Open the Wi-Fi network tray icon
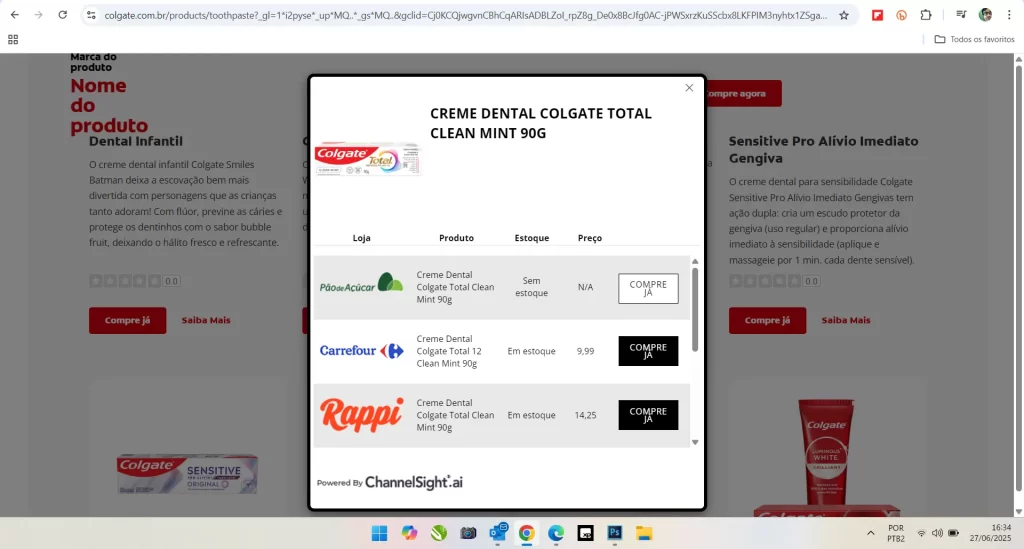The width and height of the screenshot is (1024, 549). 921,533
